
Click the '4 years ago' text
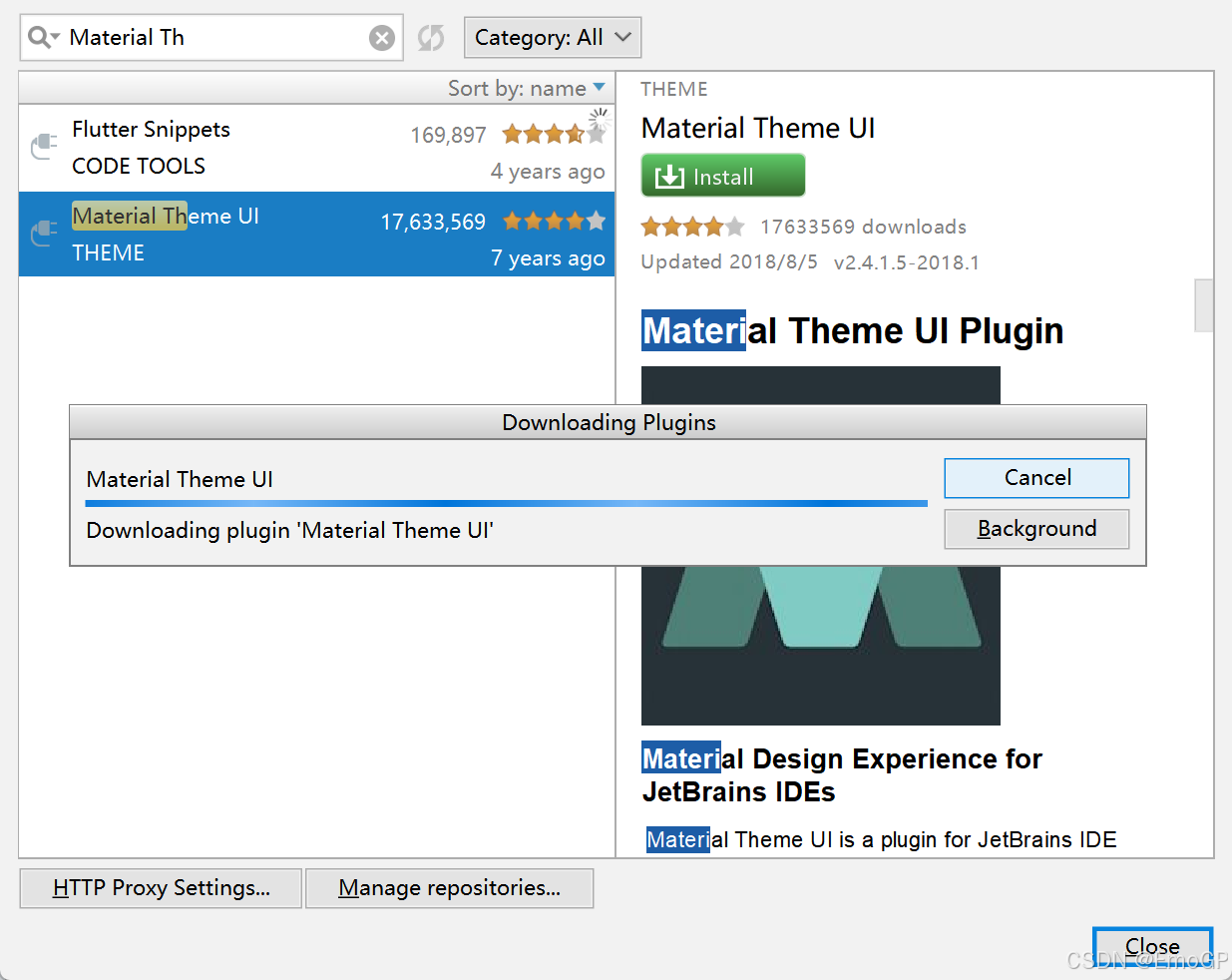(x=548, y=172)
